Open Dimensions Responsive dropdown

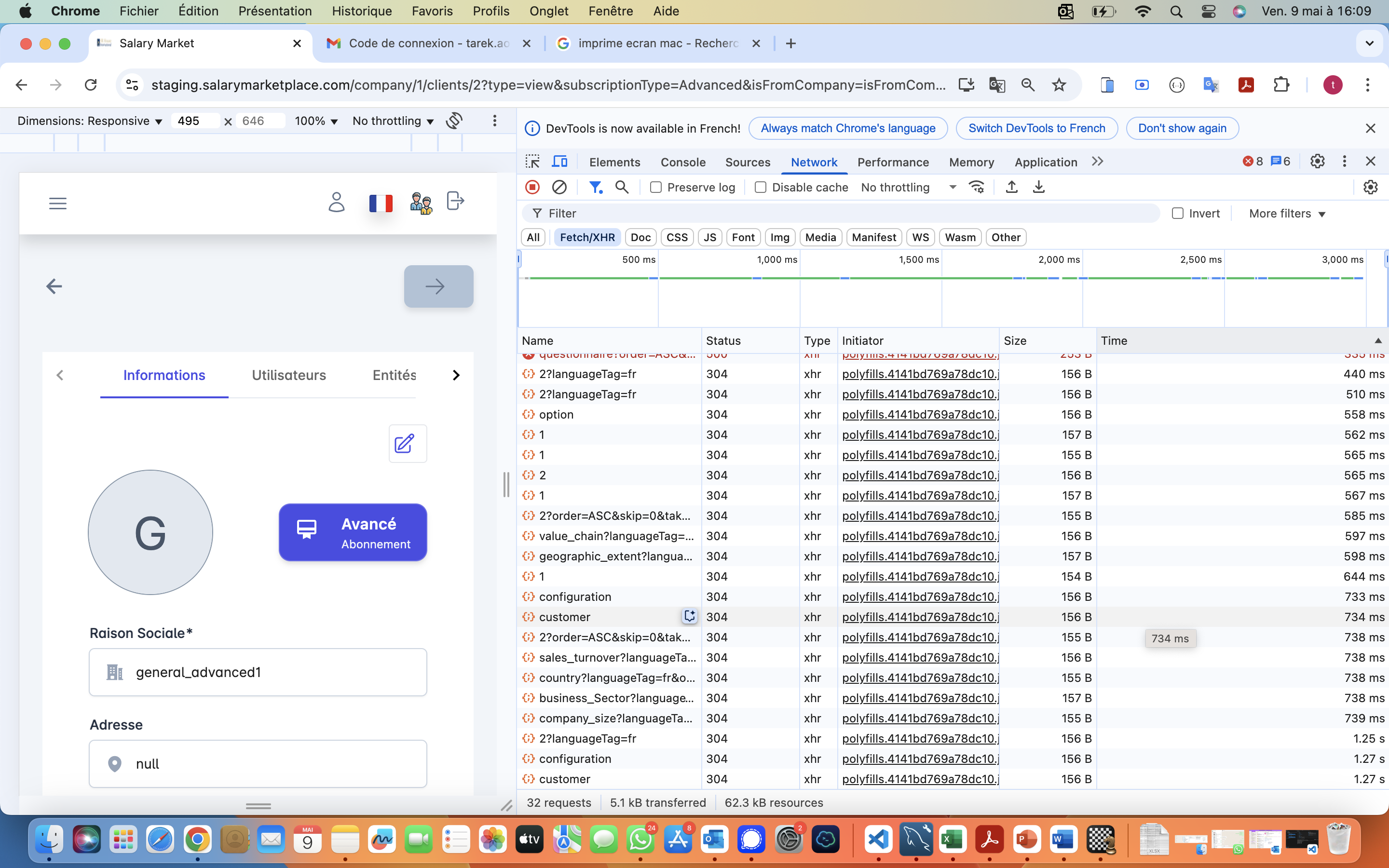(90, 121)
